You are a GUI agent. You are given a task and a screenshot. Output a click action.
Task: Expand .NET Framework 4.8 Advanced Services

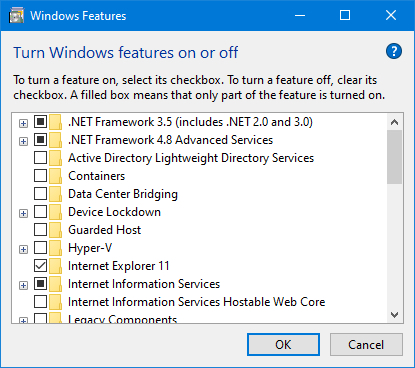[x=23, y=141]
